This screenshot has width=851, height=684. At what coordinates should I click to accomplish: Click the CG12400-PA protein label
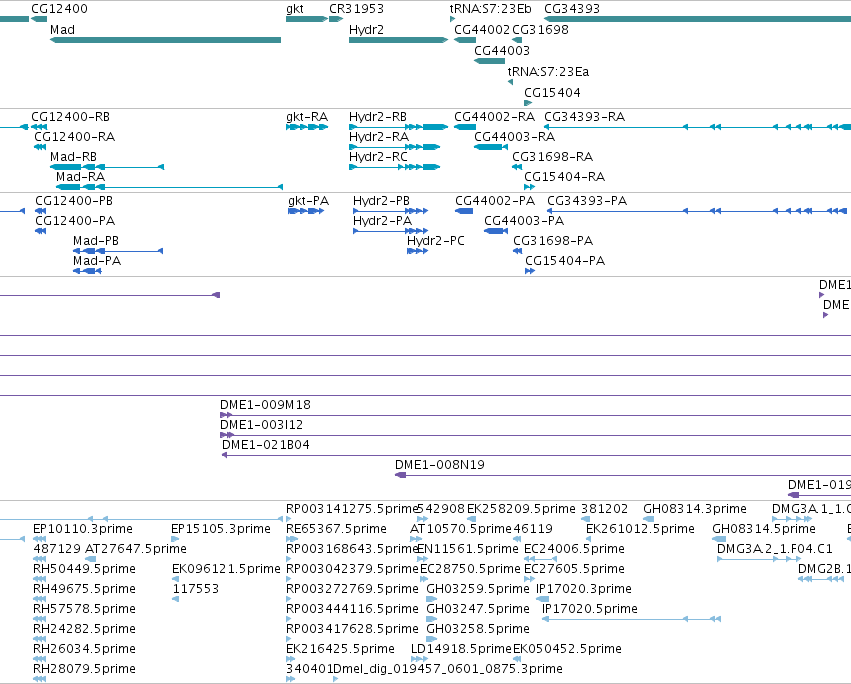tap(75, 221)
